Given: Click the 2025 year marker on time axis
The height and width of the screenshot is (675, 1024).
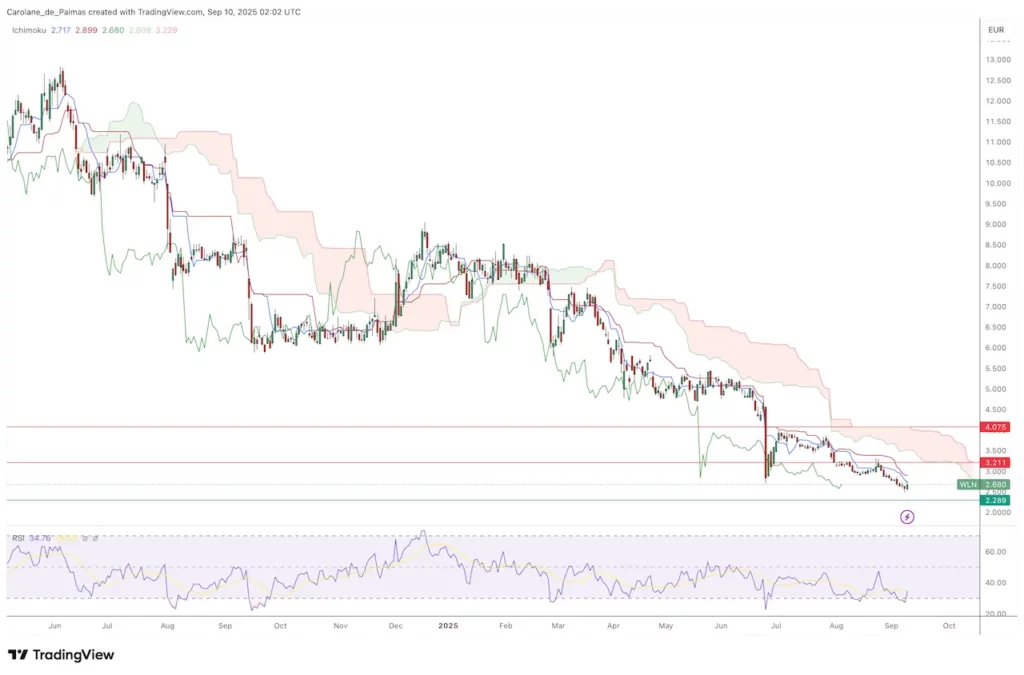Looking at the screenshot, I should pos(448,625).
